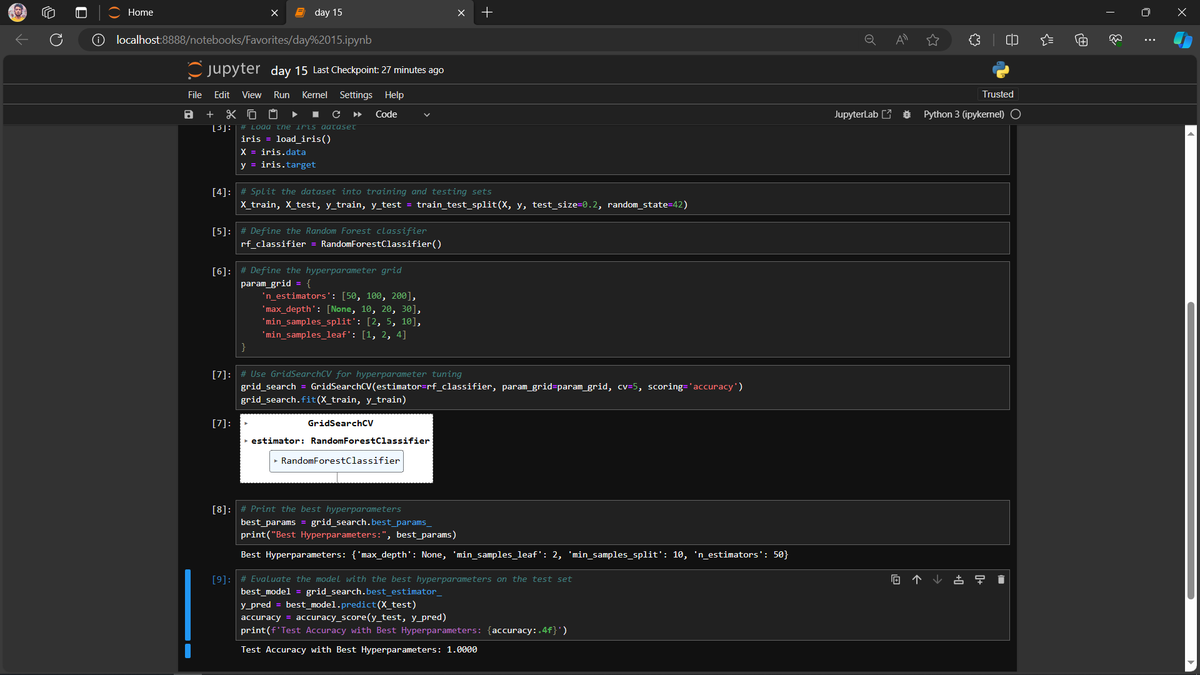Open the View menu
Screen dimensions: 1200x675
click(x=252, y=94)
